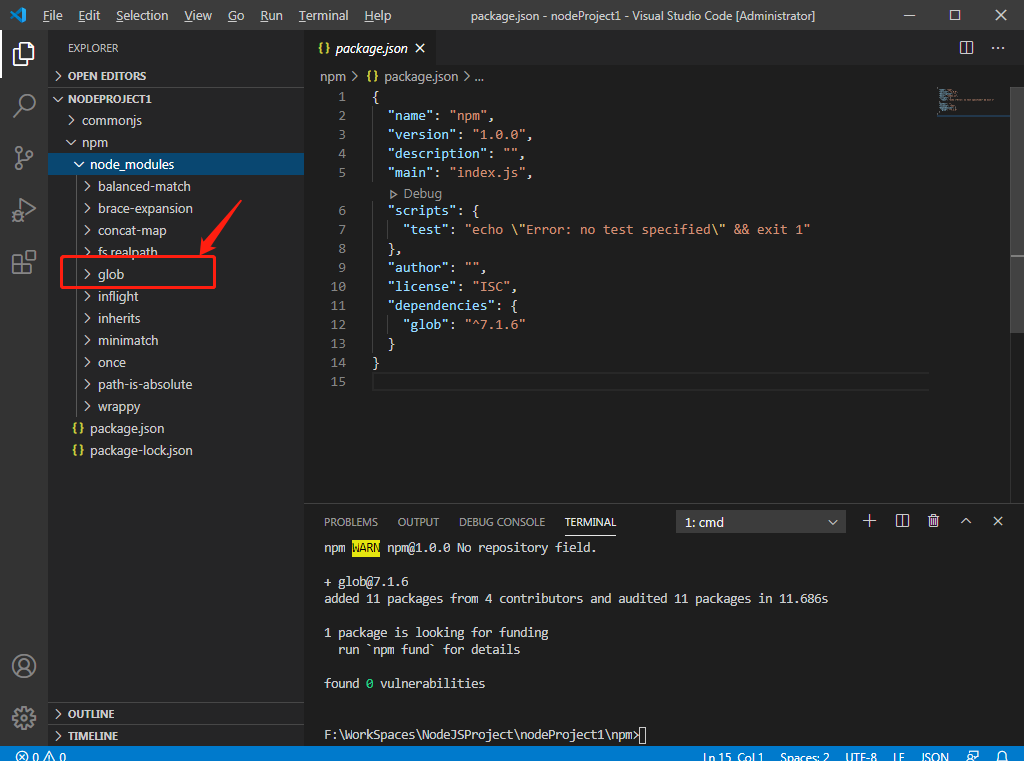Open the Run menu
Image resolution: width=1024 pixels, height=761 pixels.
[x=271, y=15]
